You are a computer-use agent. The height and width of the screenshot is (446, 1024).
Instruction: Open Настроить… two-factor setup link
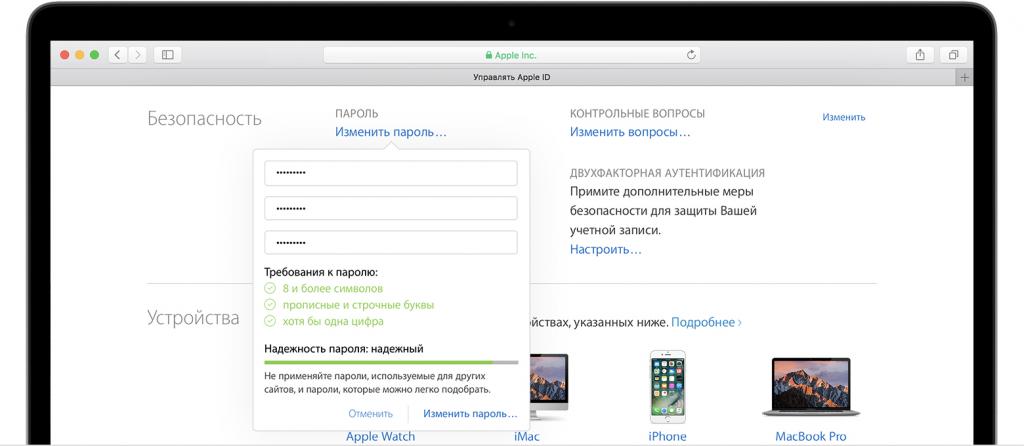[x=605, y=249]
